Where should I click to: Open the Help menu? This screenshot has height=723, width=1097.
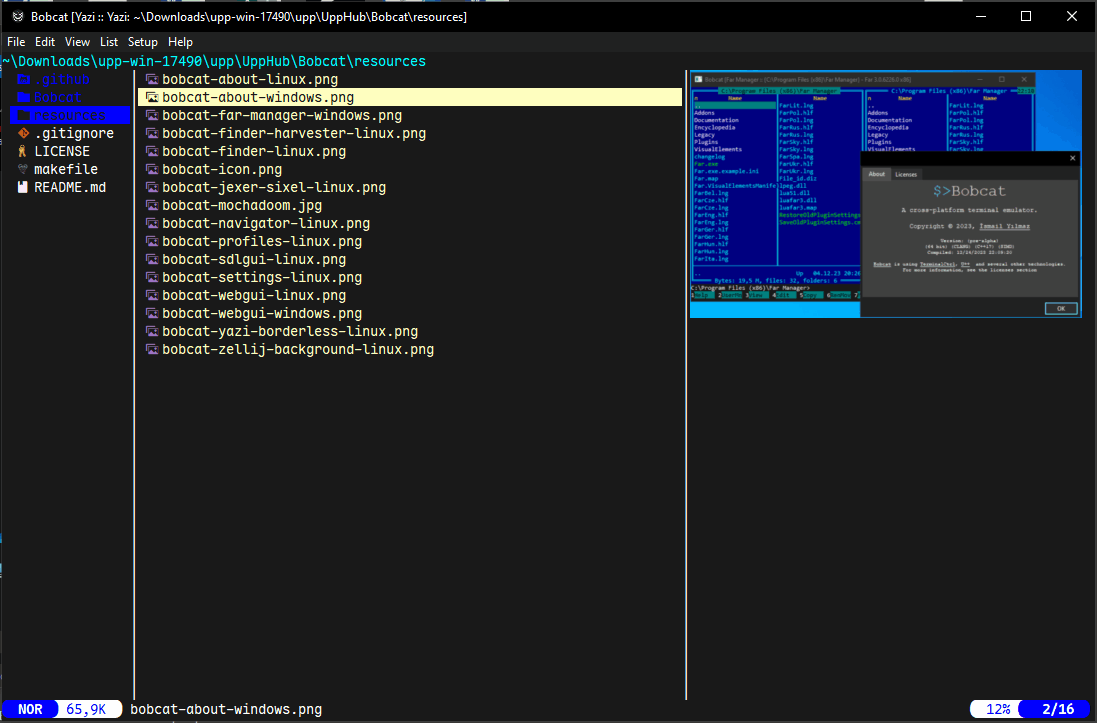click(x=180, y=42)
